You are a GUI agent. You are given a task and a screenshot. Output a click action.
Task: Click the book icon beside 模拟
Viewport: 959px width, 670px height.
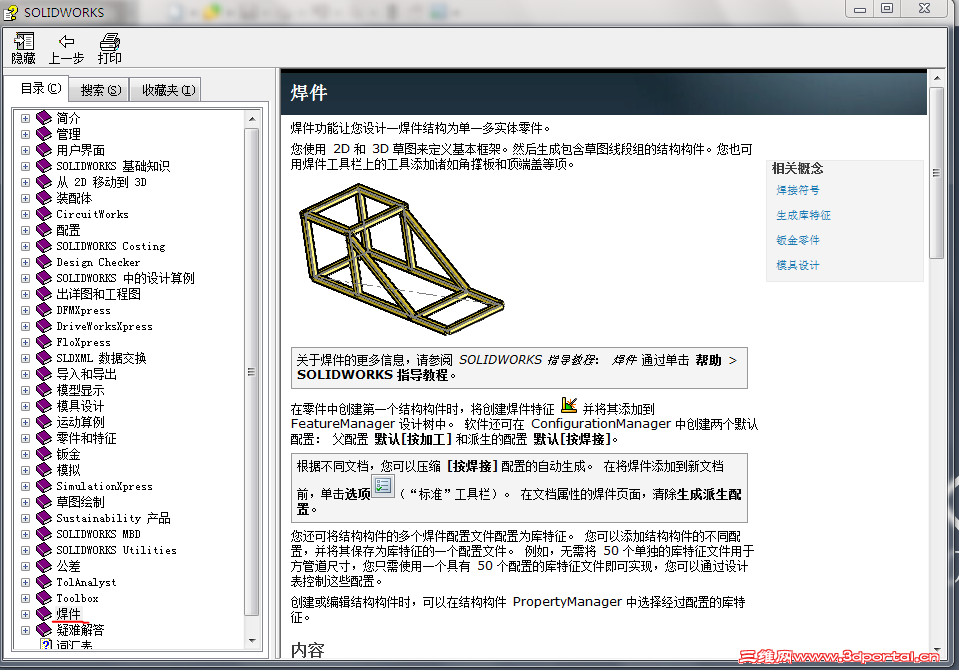[44, 470]
